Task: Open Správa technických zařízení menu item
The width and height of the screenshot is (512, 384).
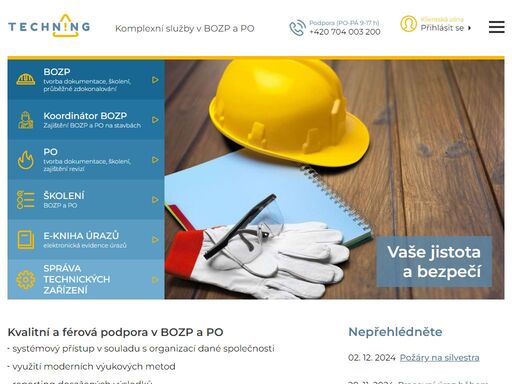Action: click(x=86, y=279)
